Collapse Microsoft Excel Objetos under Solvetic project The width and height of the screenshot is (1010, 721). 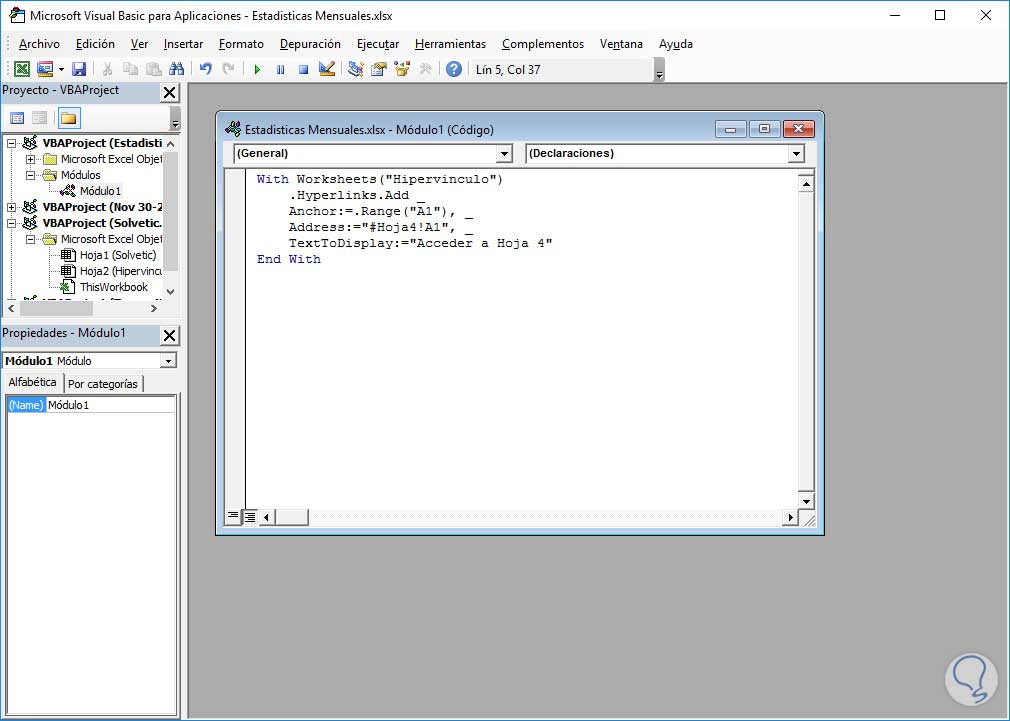click(x=30, y=240)
